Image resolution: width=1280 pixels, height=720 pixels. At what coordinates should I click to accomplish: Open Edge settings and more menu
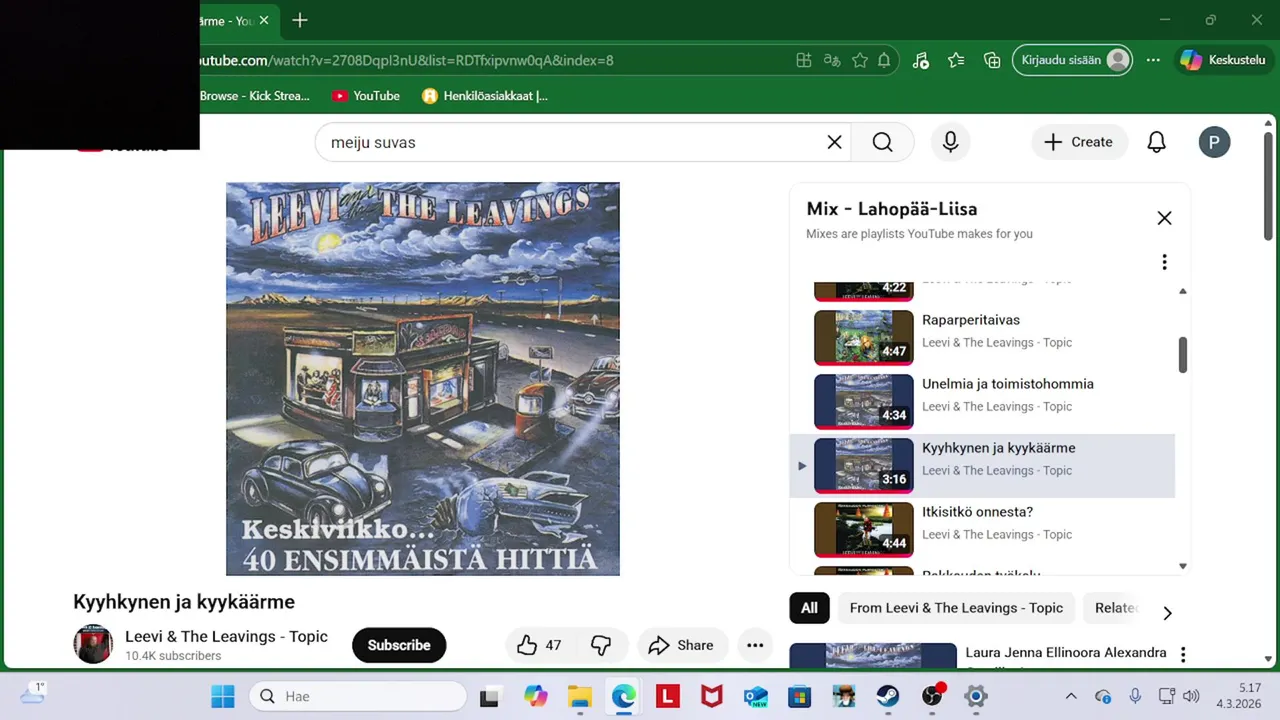point(1153,60)
